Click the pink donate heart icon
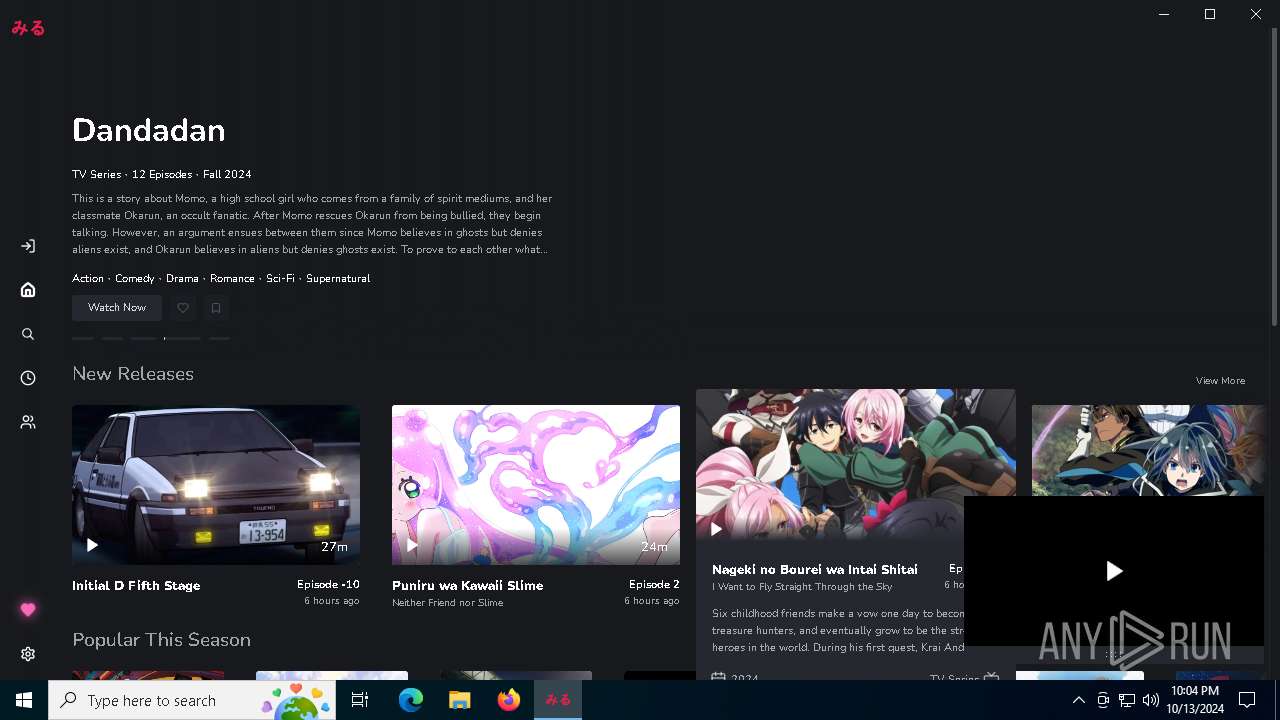 (x=28, y=610)
